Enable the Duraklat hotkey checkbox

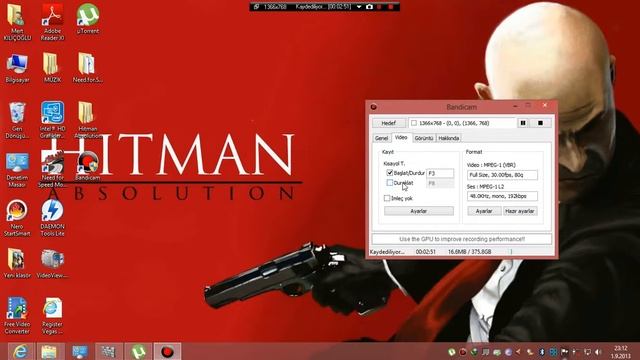coord(390,183)
